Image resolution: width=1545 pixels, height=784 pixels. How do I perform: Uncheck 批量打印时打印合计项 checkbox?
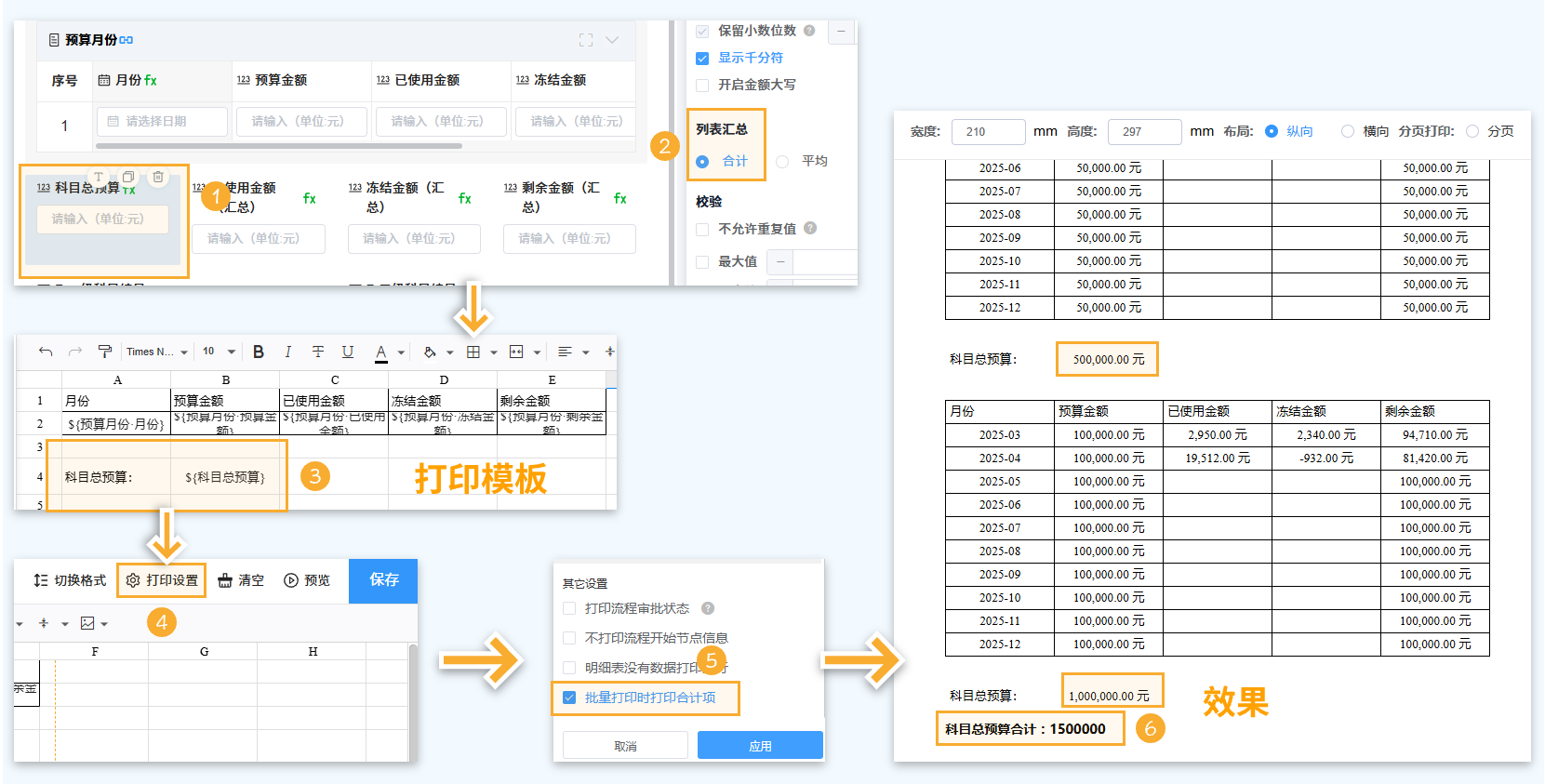coord(569,698)
